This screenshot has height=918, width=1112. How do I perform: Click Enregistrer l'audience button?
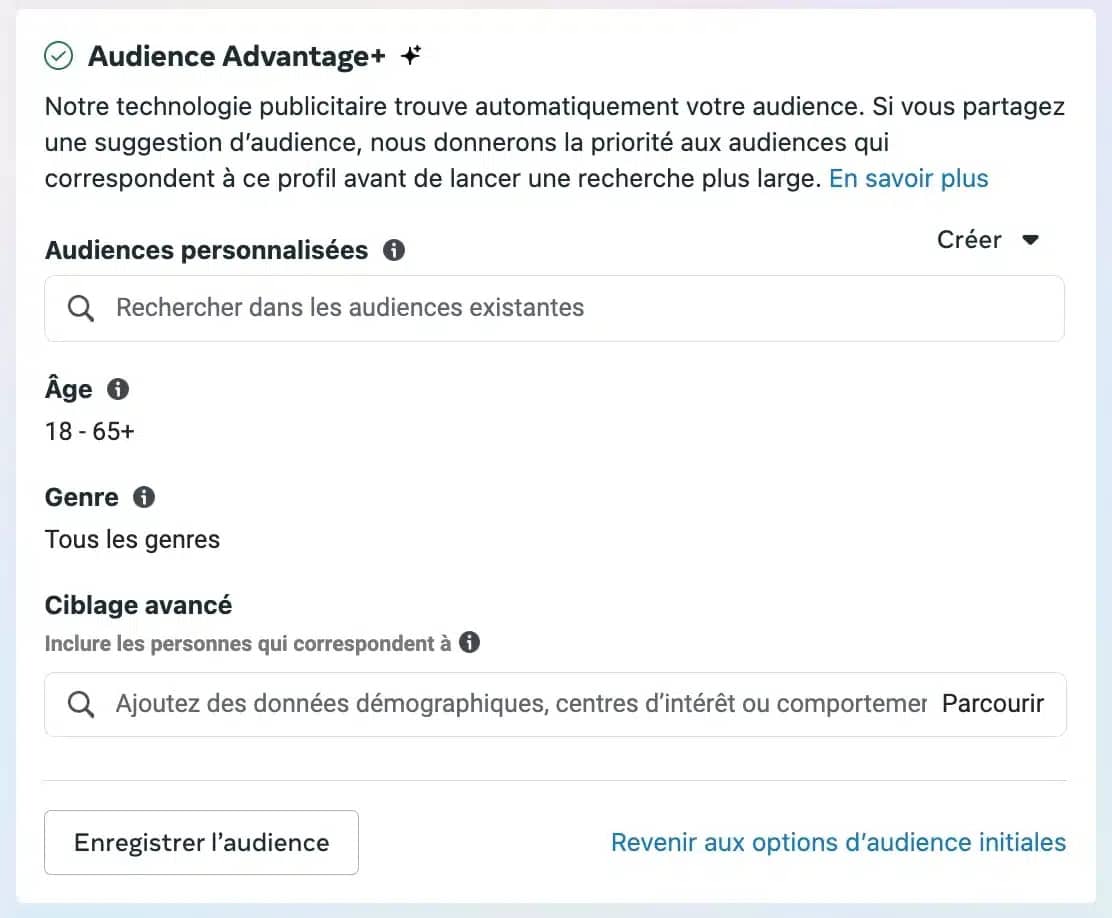(201, 842)
